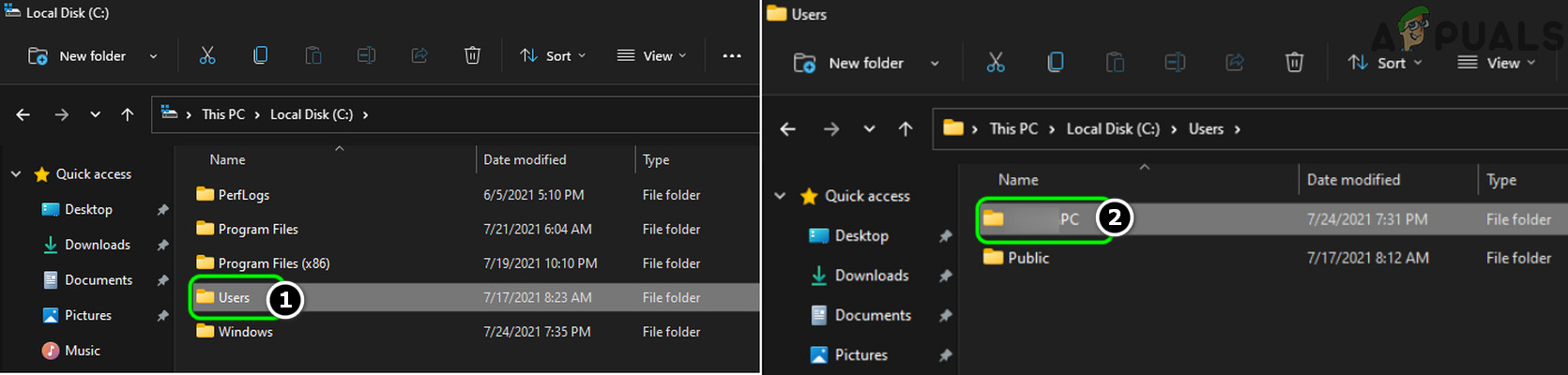Select the Public folder
Image resolution: width=1568 pixels, height=375 pixels.
point(1028,258)
